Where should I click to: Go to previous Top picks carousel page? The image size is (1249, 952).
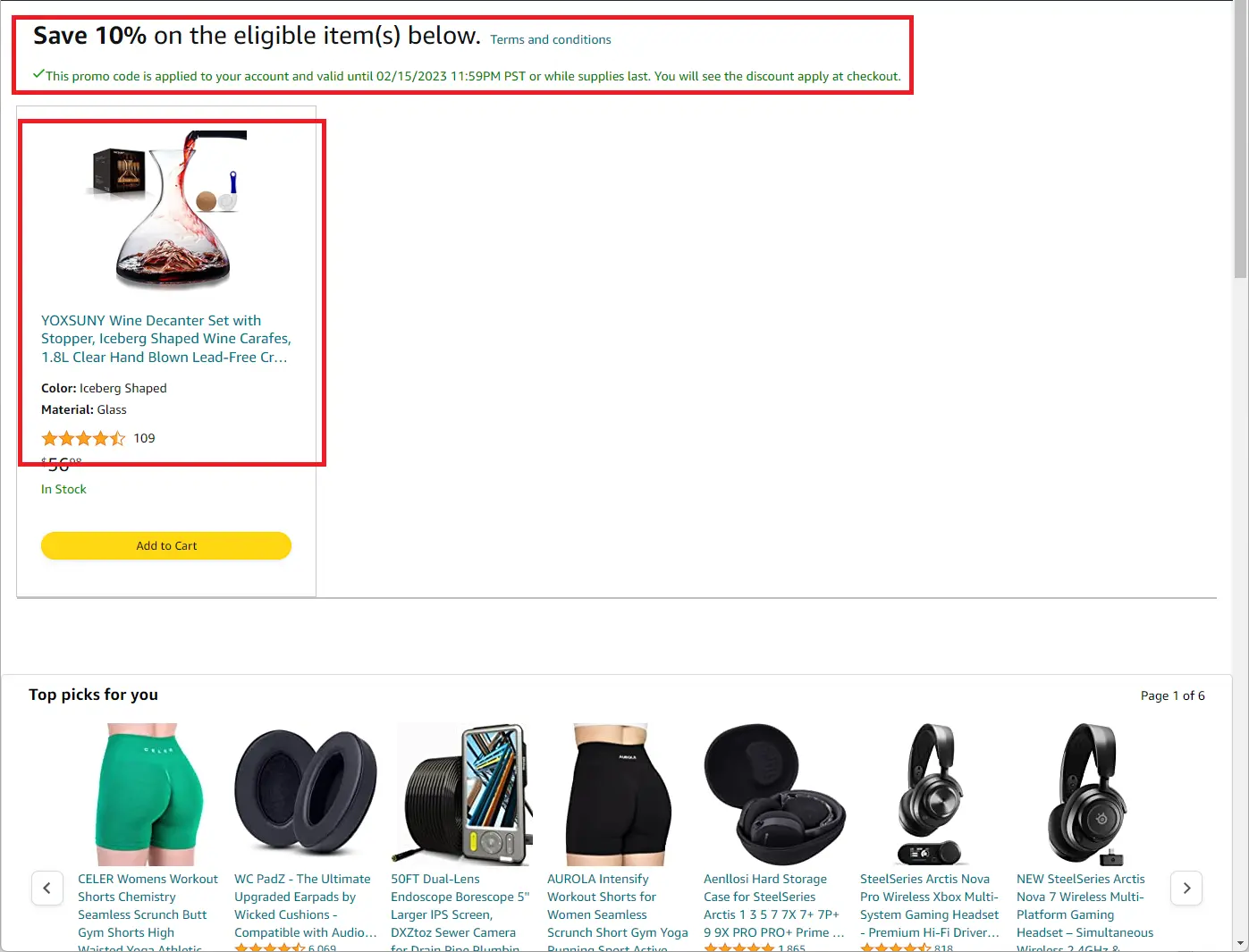coord(47,888)
